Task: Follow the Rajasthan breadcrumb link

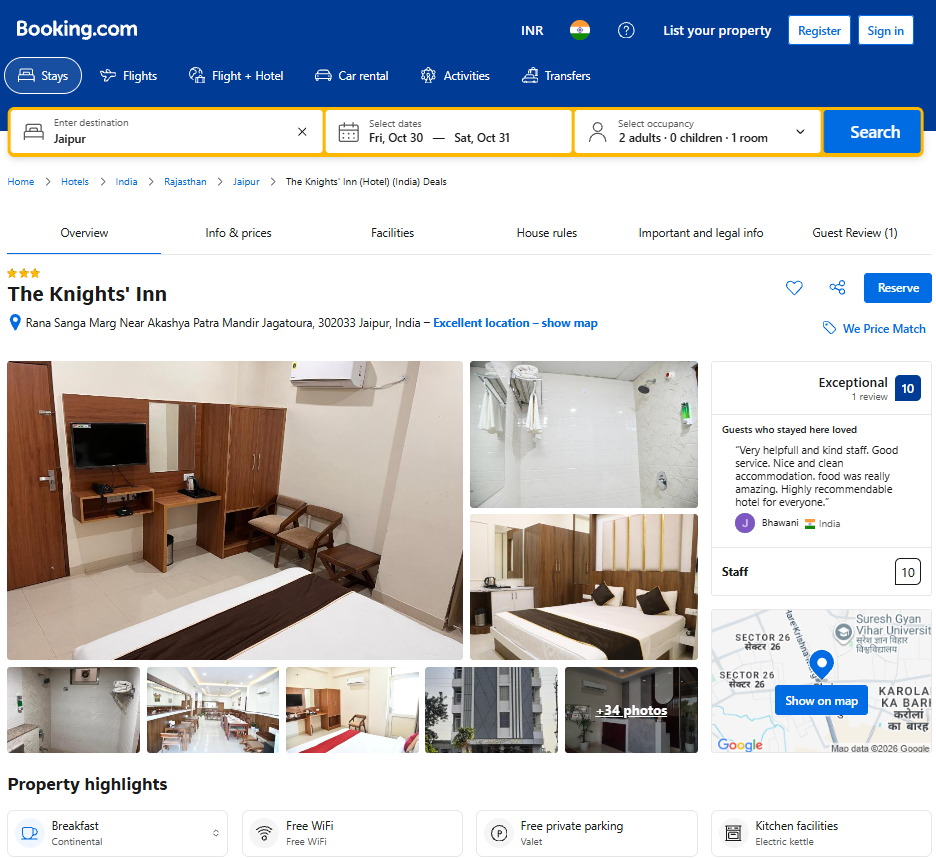Action: (185, 182)
